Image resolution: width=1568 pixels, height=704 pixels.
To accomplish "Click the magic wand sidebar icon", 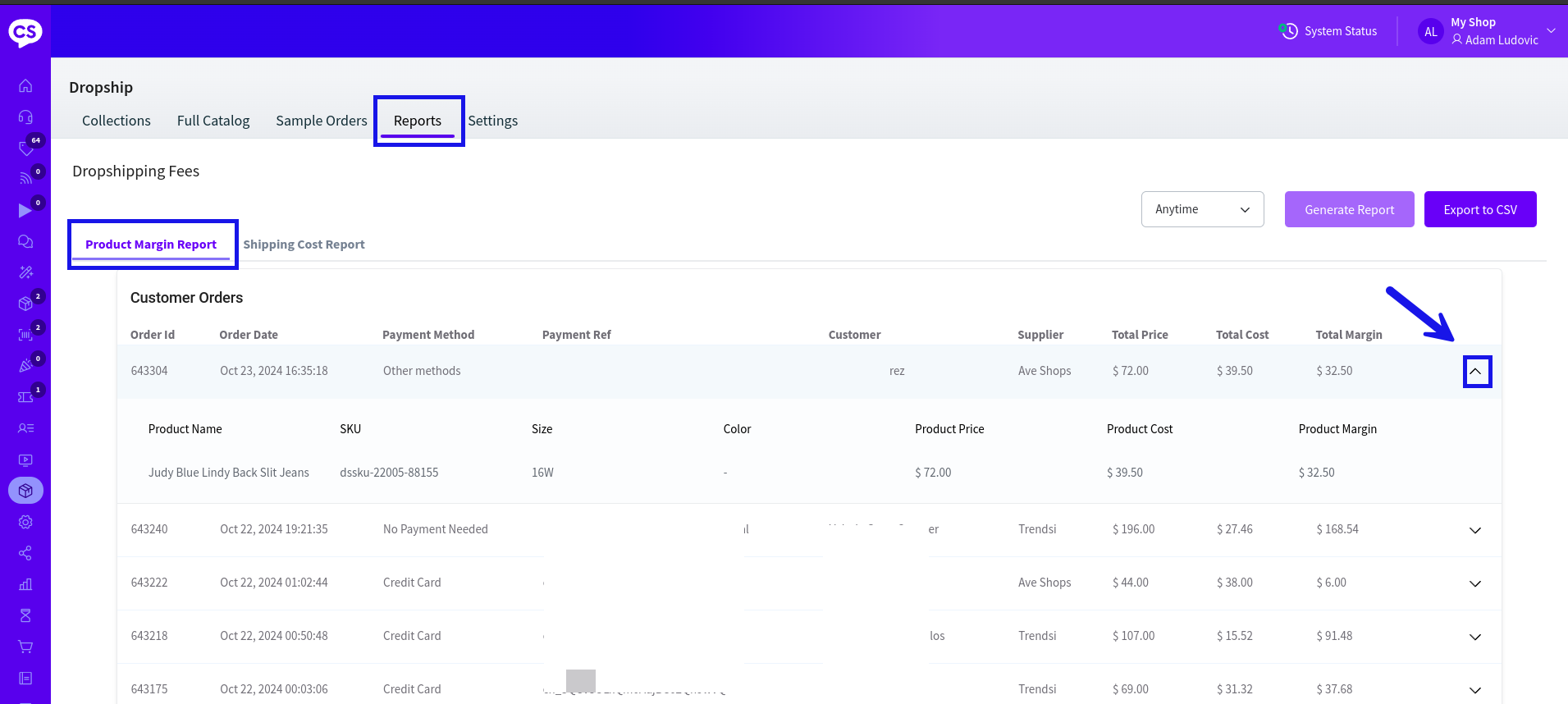I will tap(25, 272).
